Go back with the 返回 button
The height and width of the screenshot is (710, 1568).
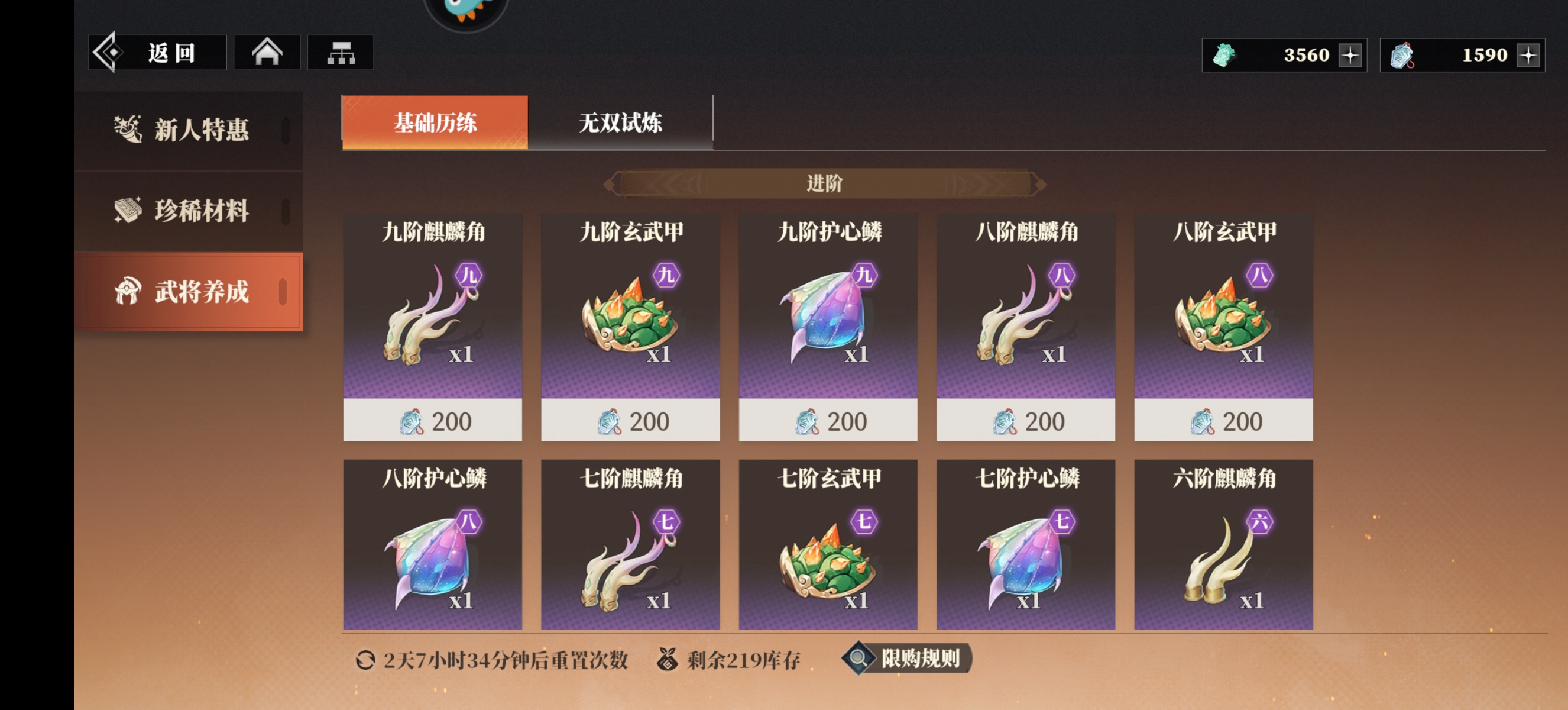[157, 53]
